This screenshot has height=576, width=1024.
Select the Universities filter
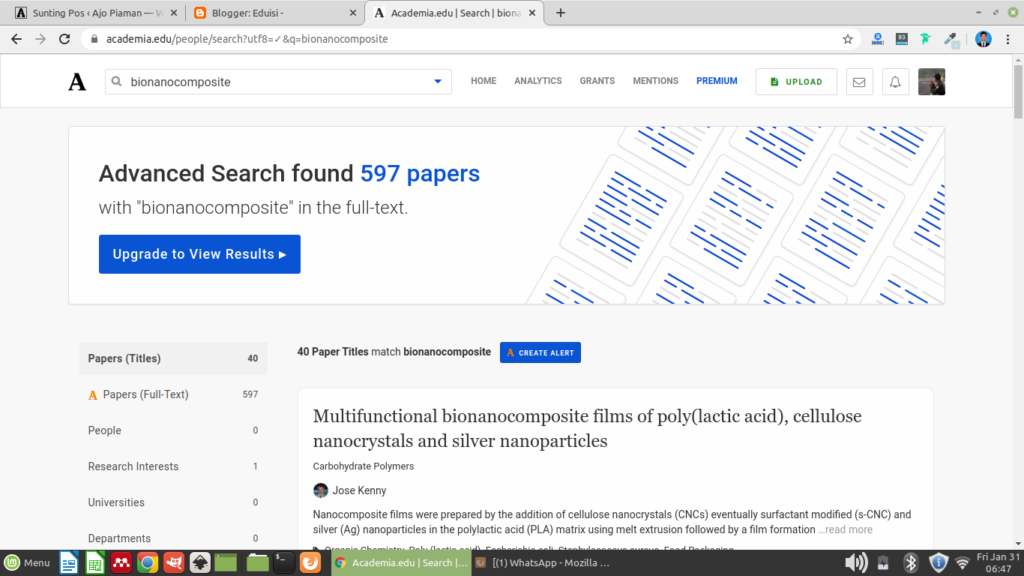pyautogui.click(x=173, y=502)
